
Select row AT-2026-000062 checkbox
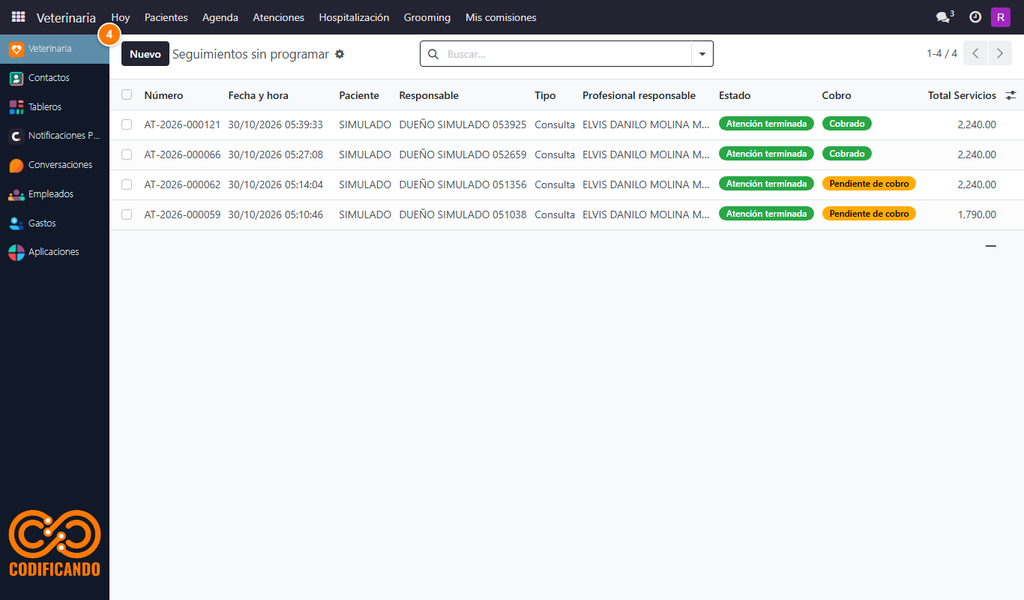[x=127, y=185]
